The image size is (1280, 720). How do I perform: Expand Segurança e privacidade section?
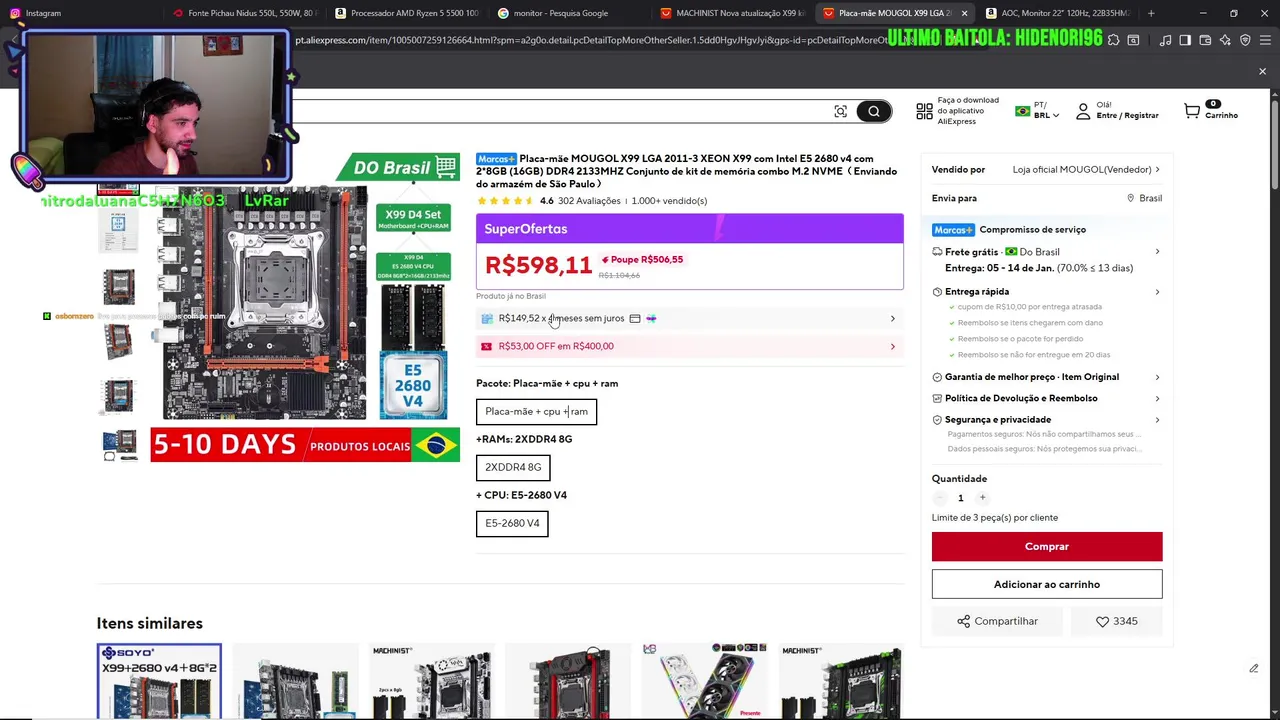pos(1047,420)
